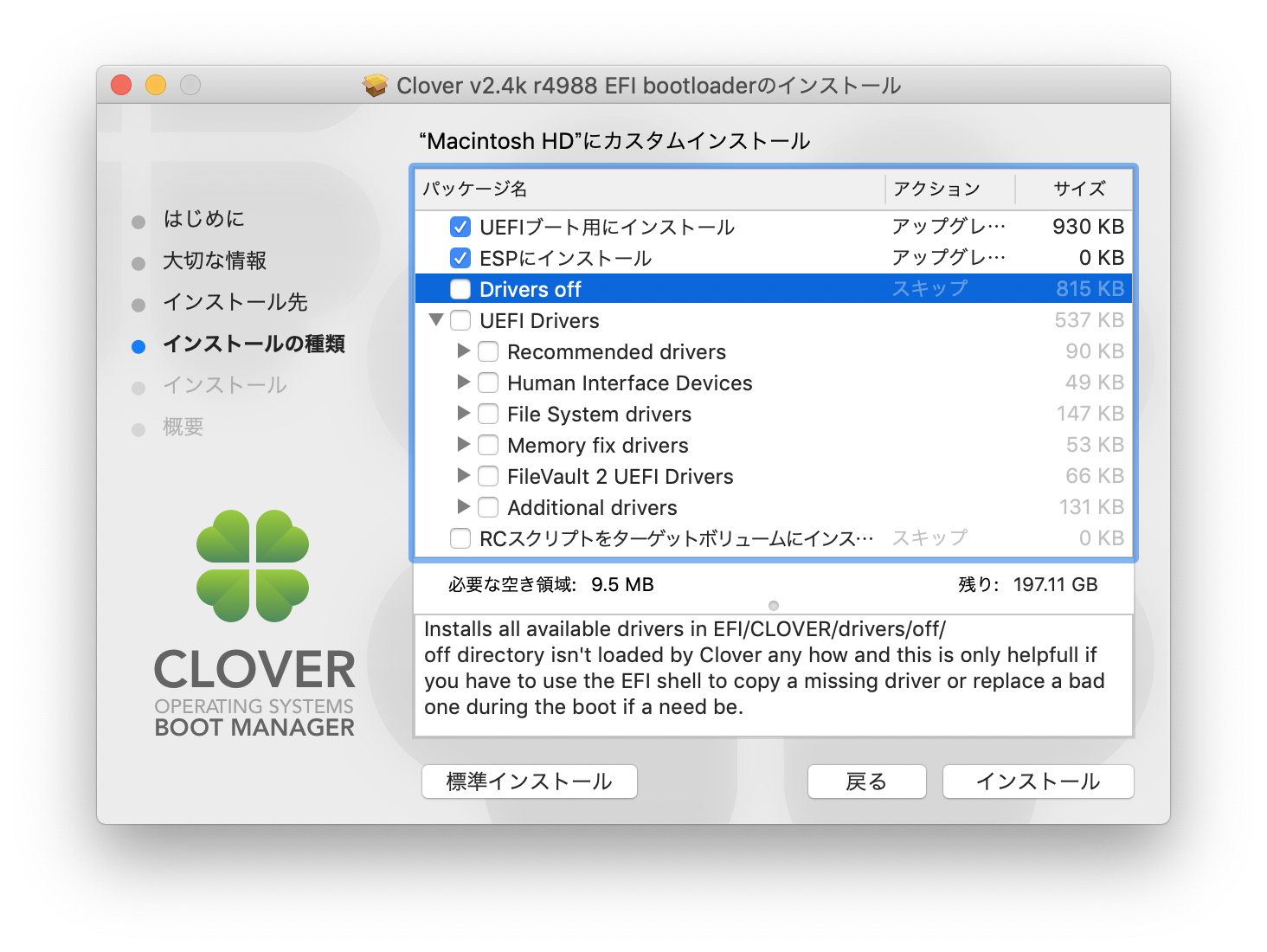Viewport: 1267px width, 952px height.
Task: Click the Clover four-leaf logo
Action: [x=253, y=566]
